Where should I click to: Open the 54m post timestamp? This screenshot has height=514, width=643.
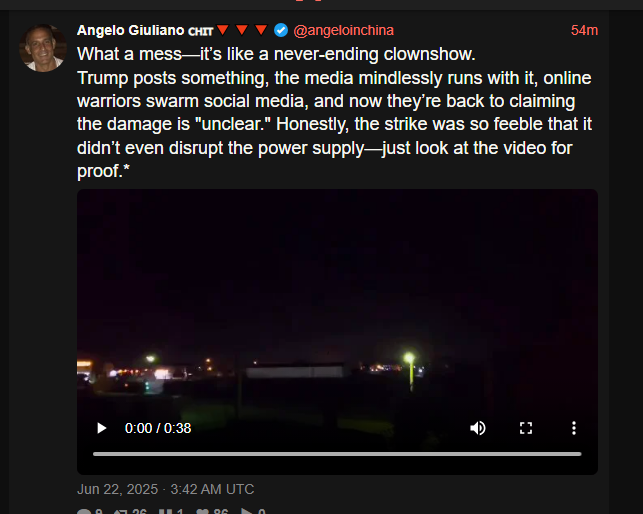point(584,30)
